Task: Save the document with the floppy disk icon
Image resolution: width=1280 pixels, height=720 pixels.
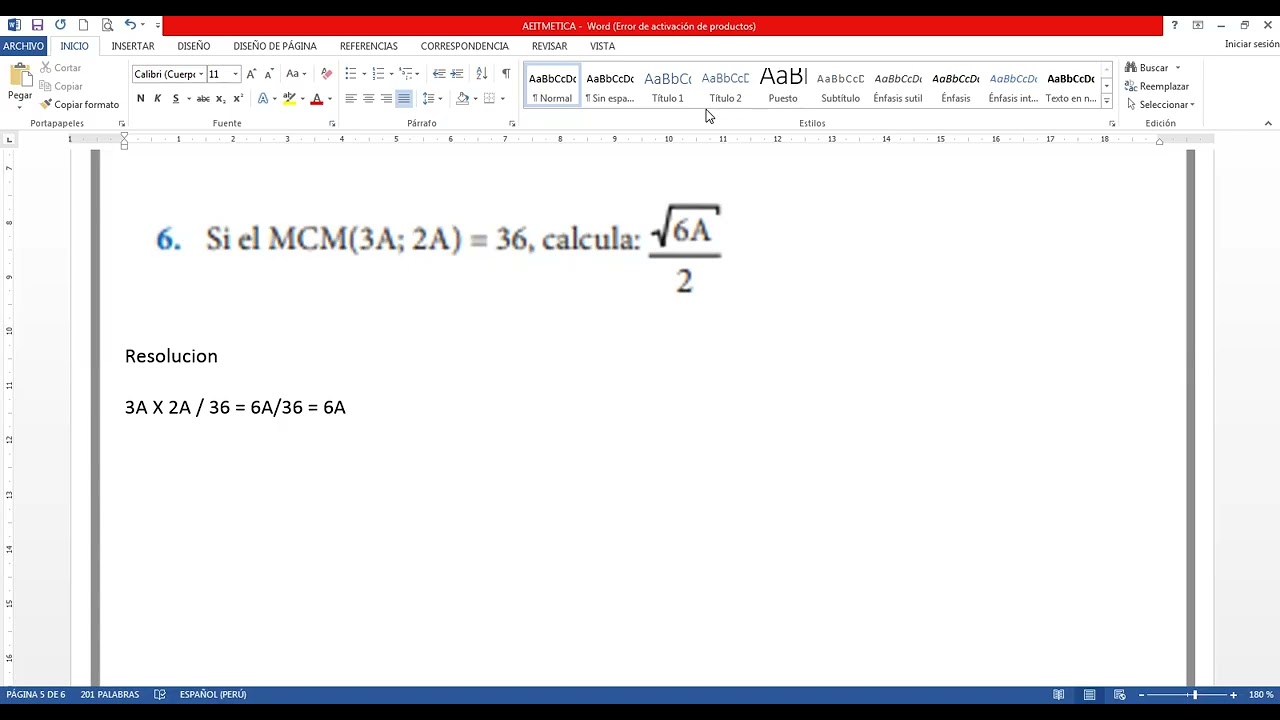Action: pyautogui.click(x=37, y=25)
